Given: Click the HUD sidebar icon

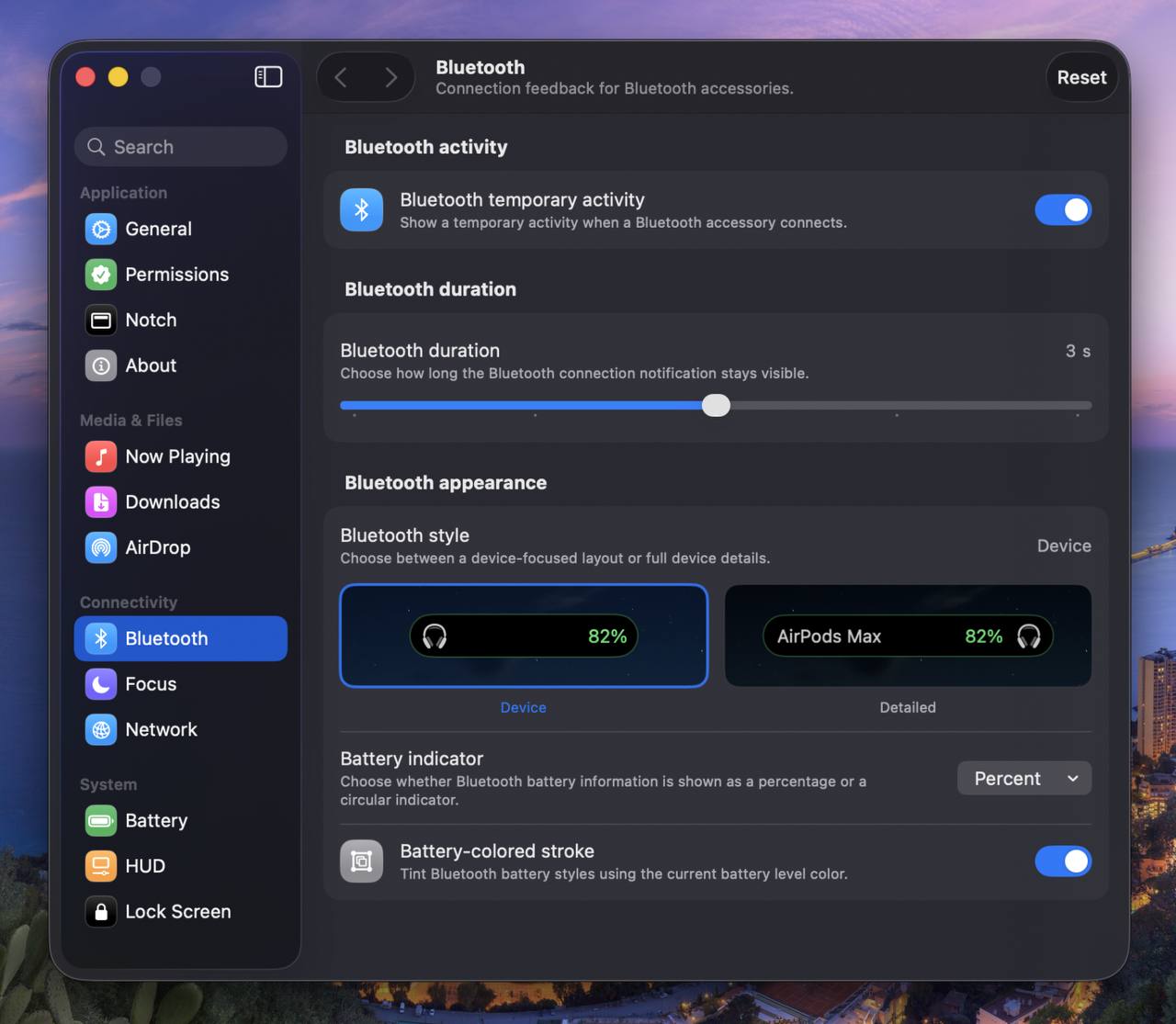Looking at the screenshot, I should click(x=101, y=866).
